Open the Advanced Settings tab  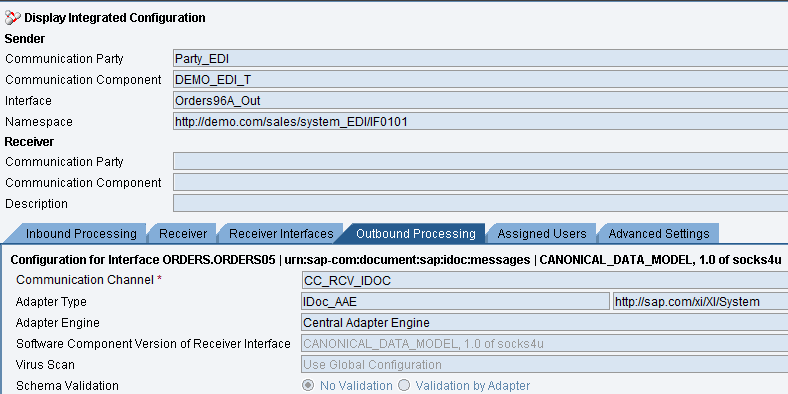point(659,234)
